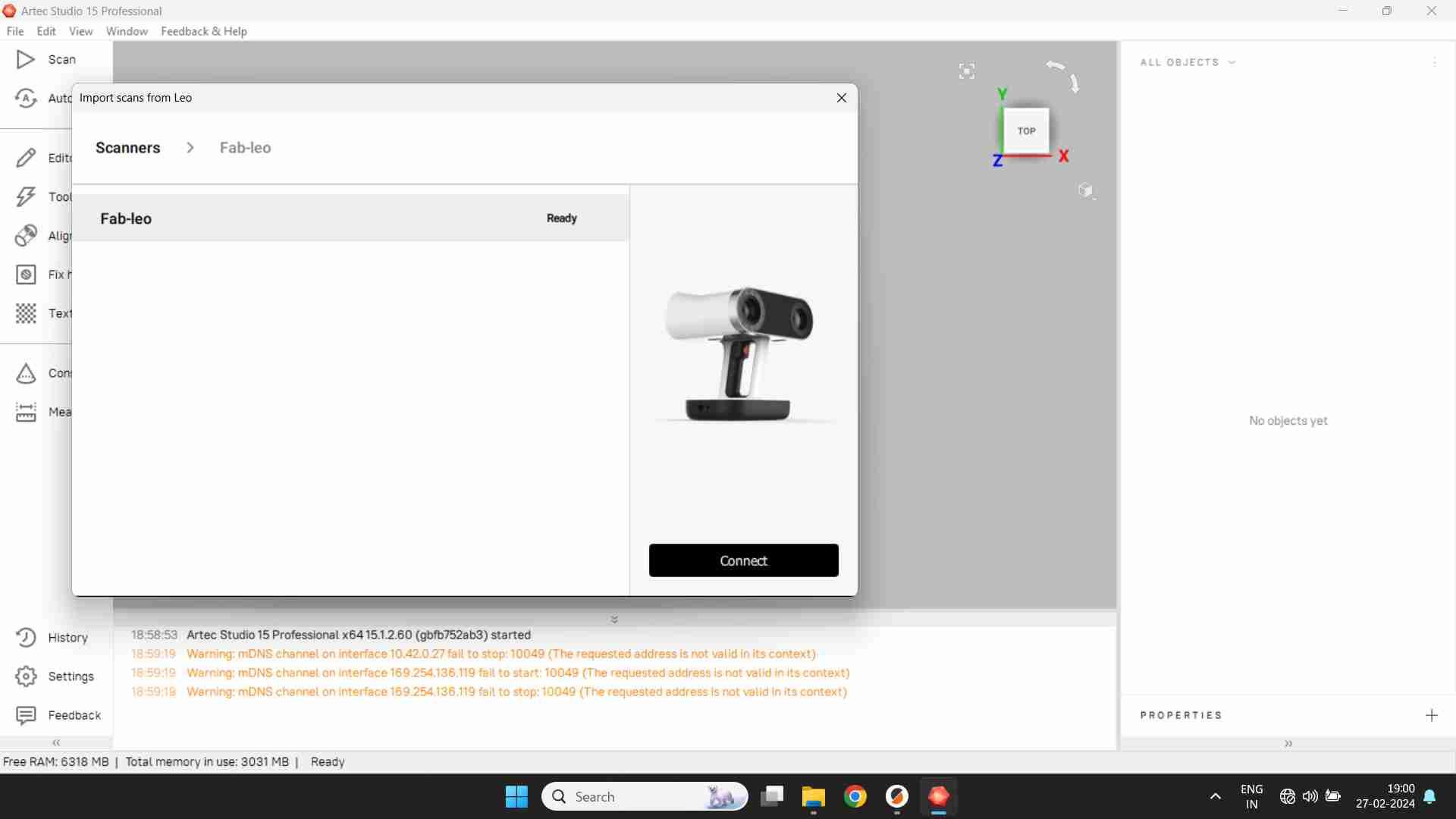Open the Align tool icon
Viewport: 1456px width, 819px height.
(x=26, y=236)
